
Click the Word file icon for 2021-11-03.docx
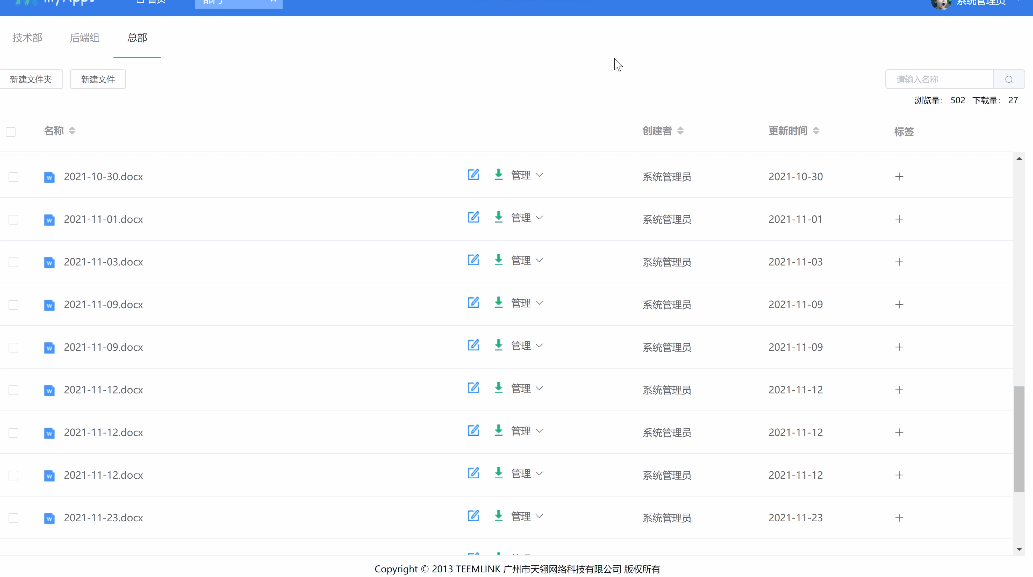(x=48, y=262)
